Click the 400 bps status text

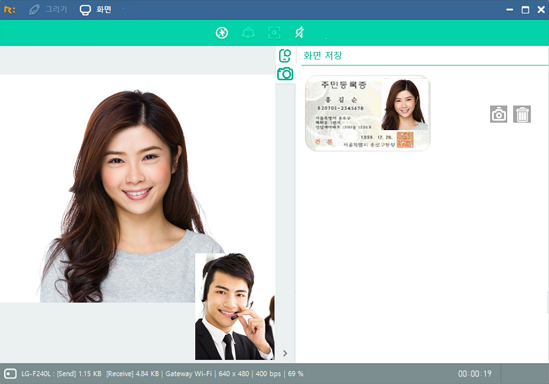tap(268, 374)
